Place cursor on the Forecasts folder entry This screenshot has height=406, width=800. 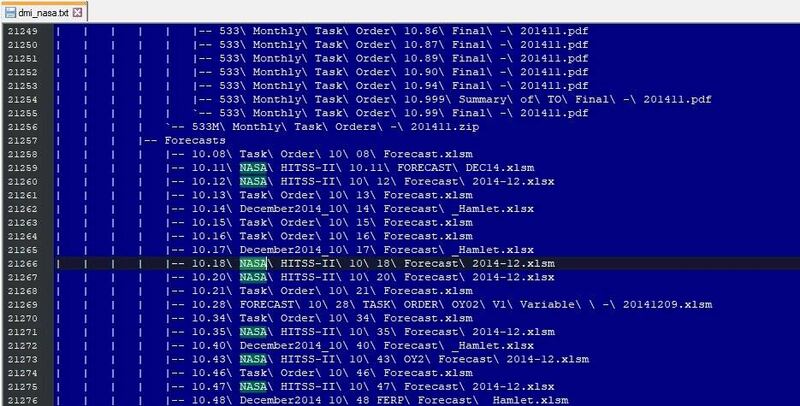(x=194, y=140)
